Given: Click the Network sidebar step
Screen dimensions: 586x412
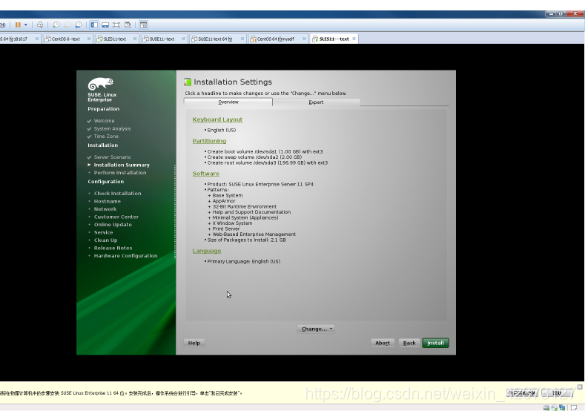Looking at the screenshot, I should click(105, 209).
